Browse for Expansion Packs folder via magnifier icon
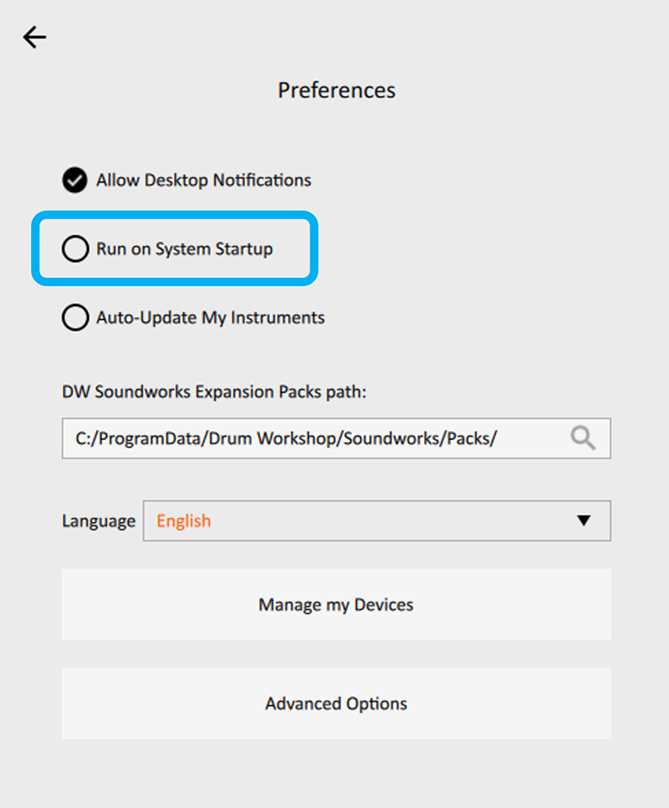The width and height of the screenshot is (669, 808). tap(583, 439)
